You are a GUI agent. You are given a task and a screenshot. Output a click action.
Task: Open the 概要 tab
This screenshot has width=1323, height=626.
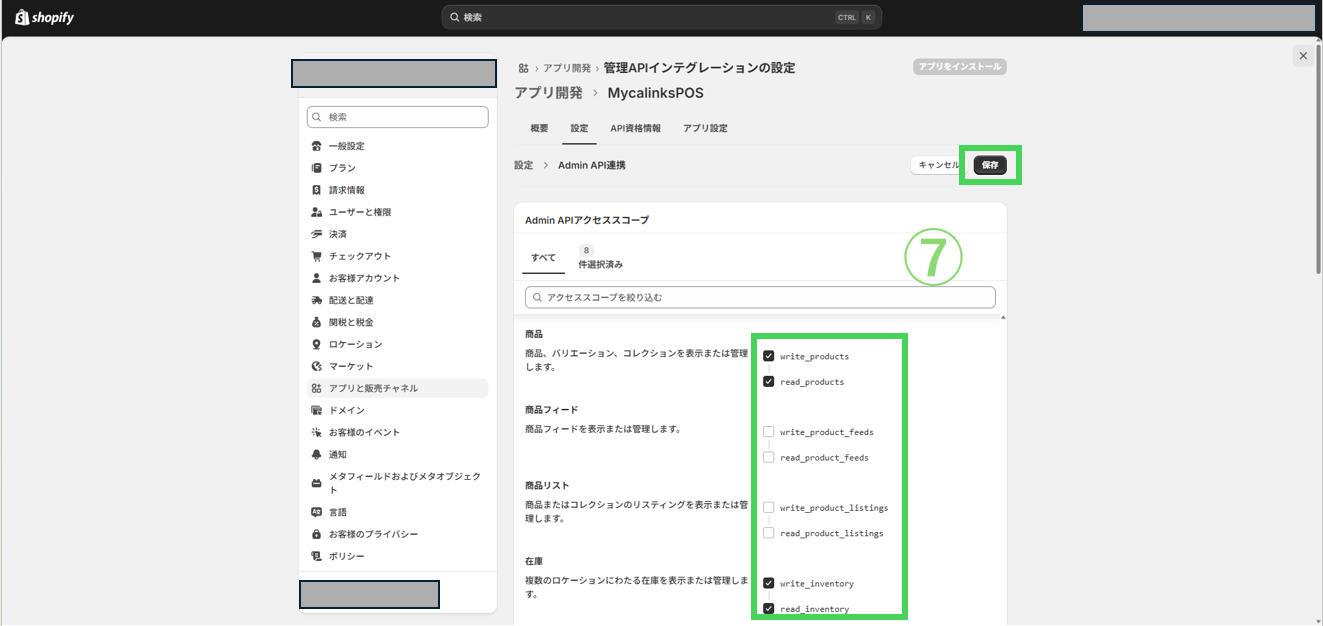[x=539, y=128]
